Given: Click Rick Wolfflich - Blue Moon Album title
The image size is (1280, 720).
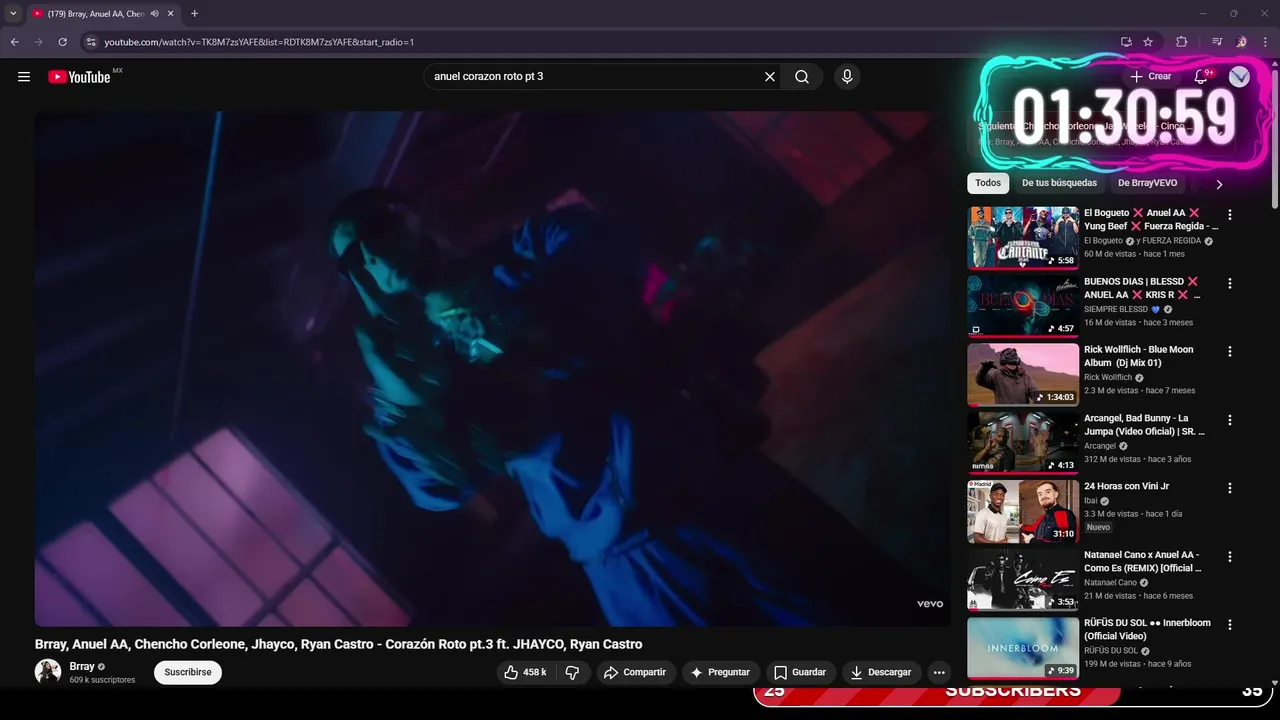Looking at the screenshot, I should pyautogui.click(x=1139, y=356).
